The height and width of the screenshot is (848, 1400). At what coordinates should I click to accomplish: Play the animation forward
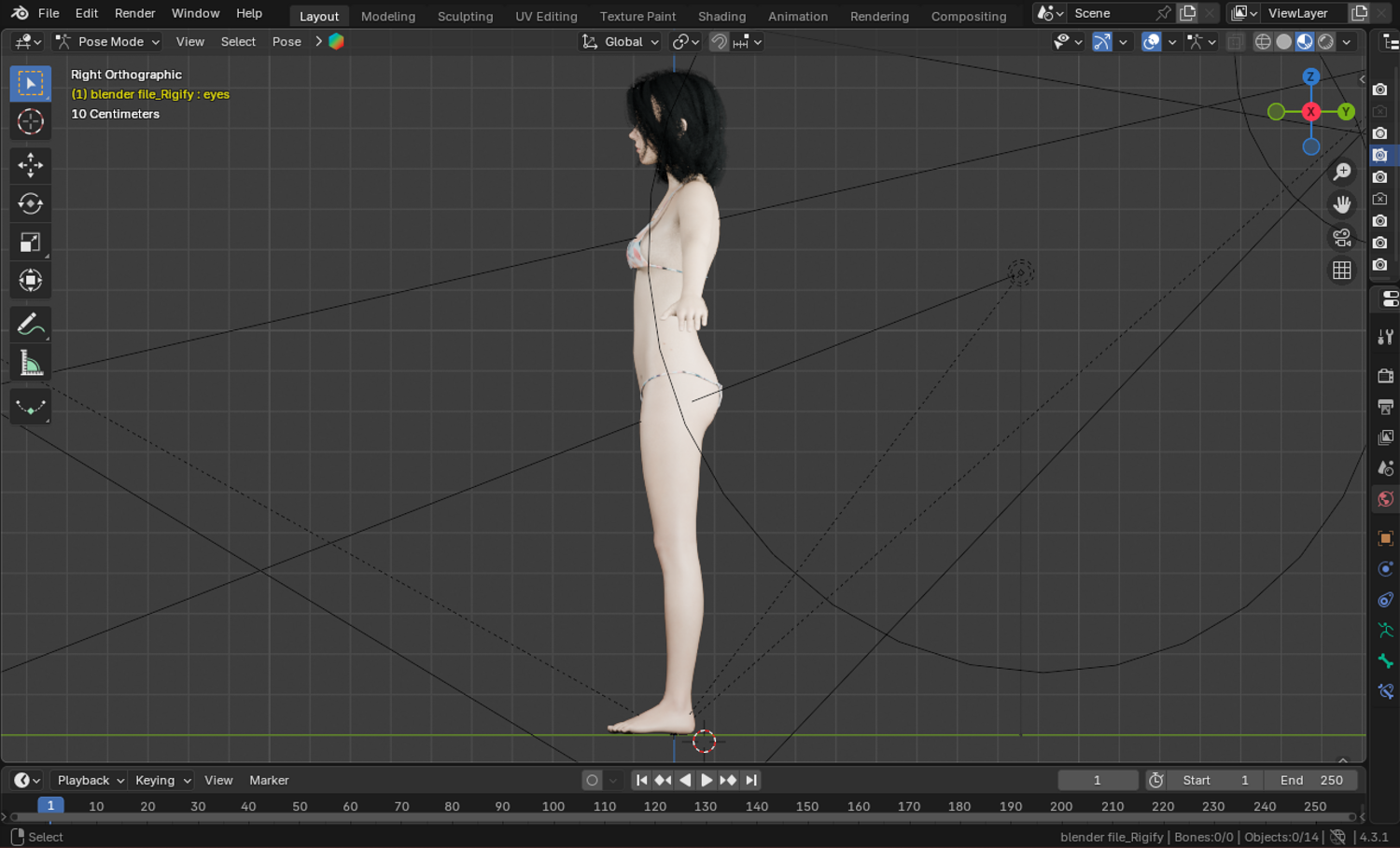pyautogui.click(x=707, y=781)
